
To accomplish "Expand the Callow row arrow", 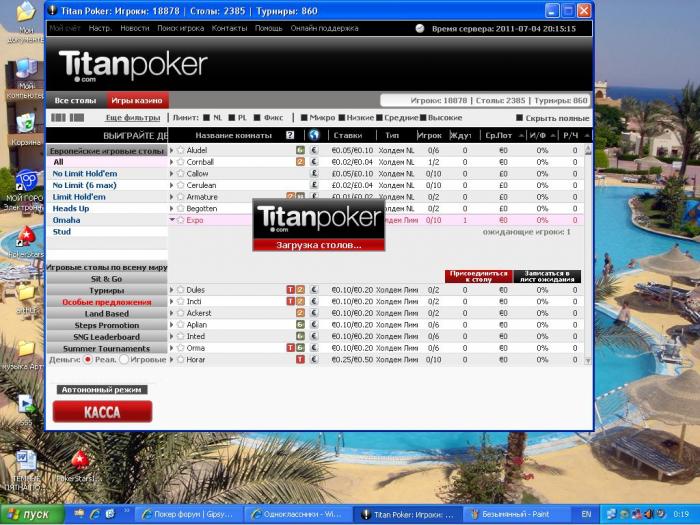I will pos(172,174).
